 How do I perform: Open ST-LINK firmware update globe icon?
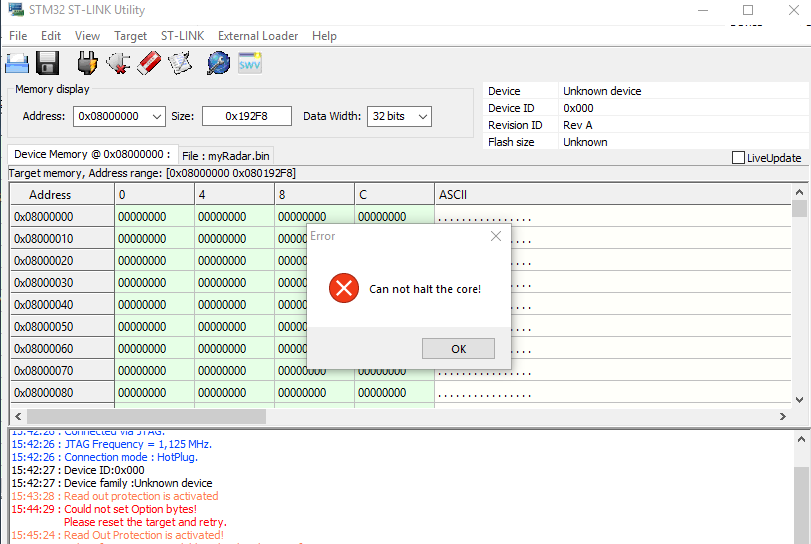click(219, 63)
